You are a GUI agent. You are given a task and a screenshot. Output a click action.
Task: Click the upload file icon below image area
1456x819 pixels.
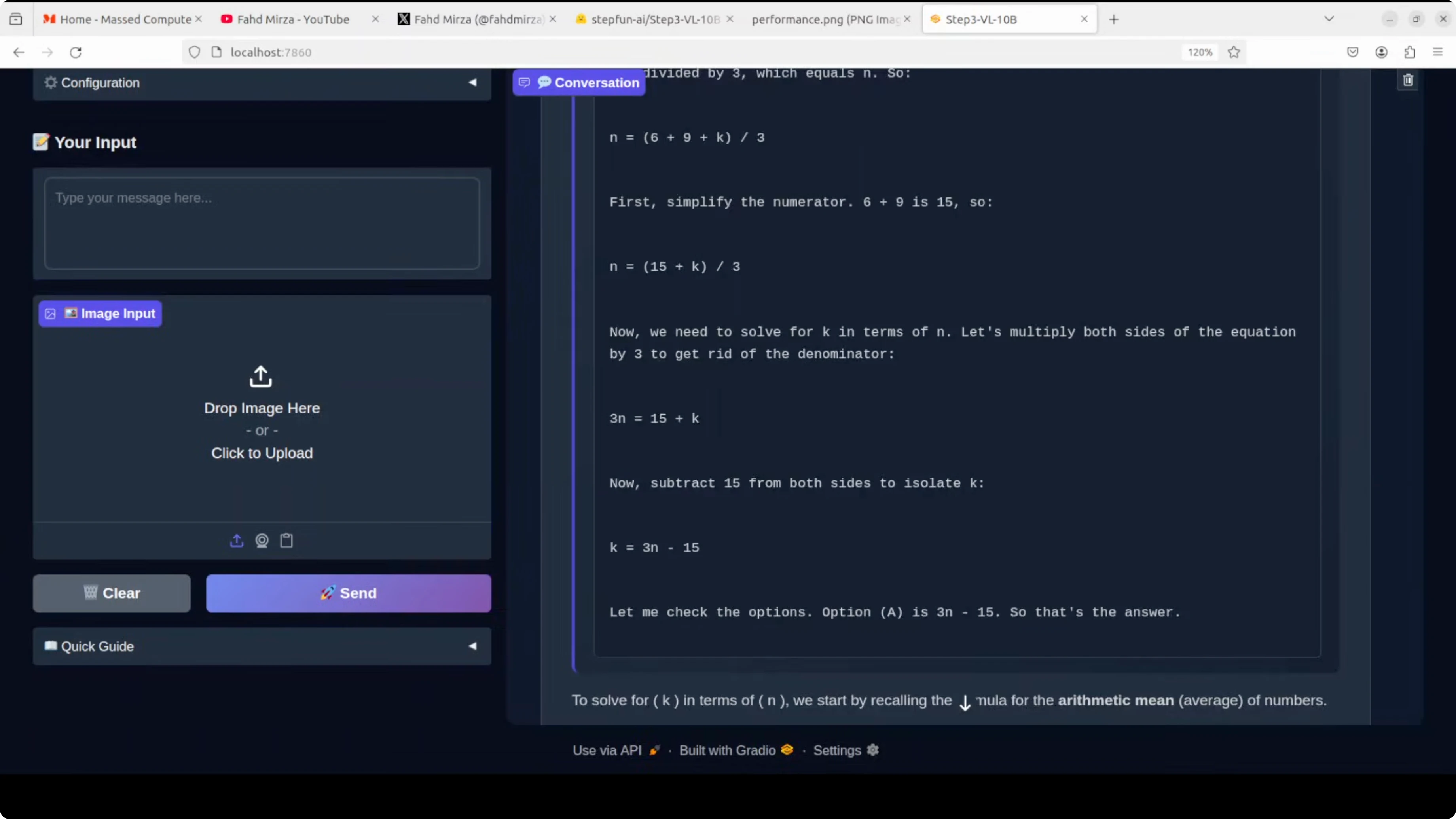coord(236,541)
